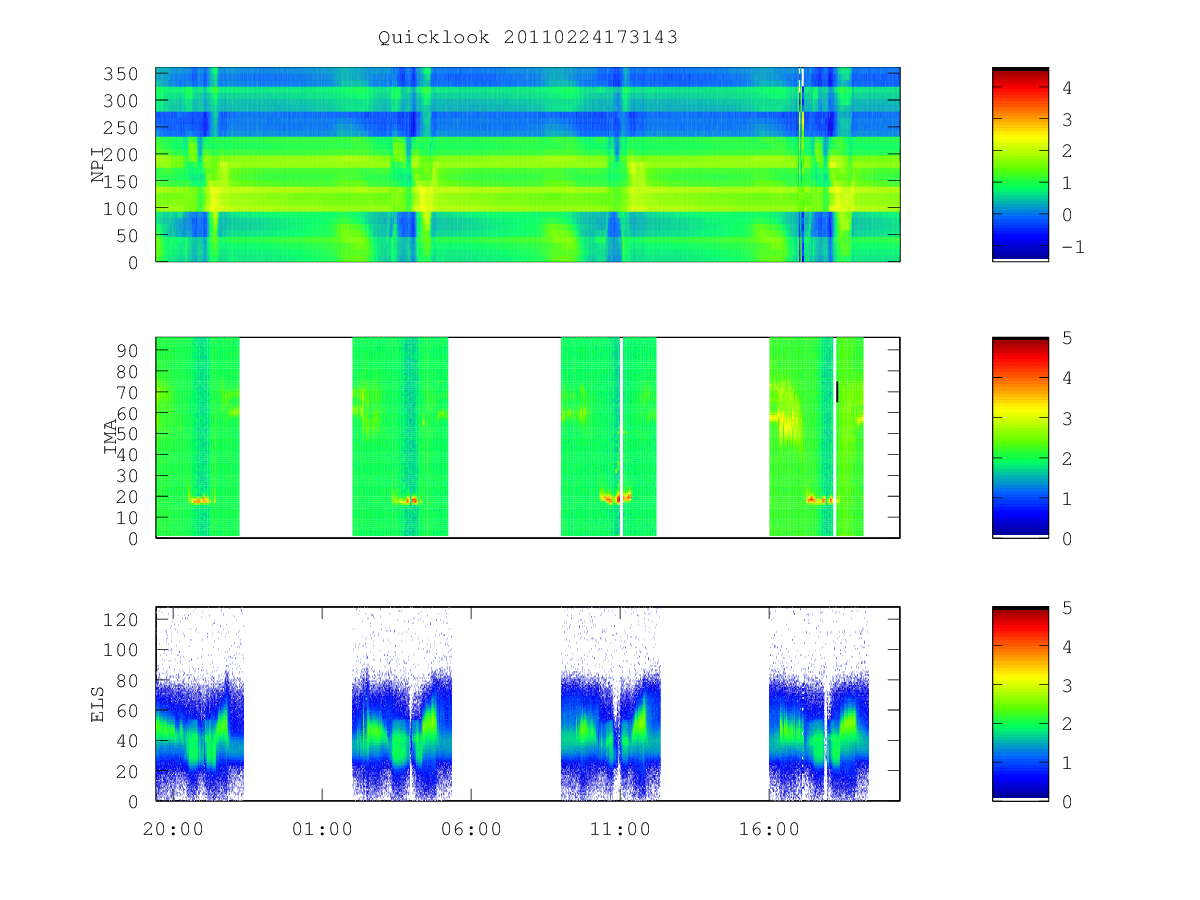Click the 0 value on ELS colorbar
This screenshot has width=1200, height=900.
[x=1067, y=801]
